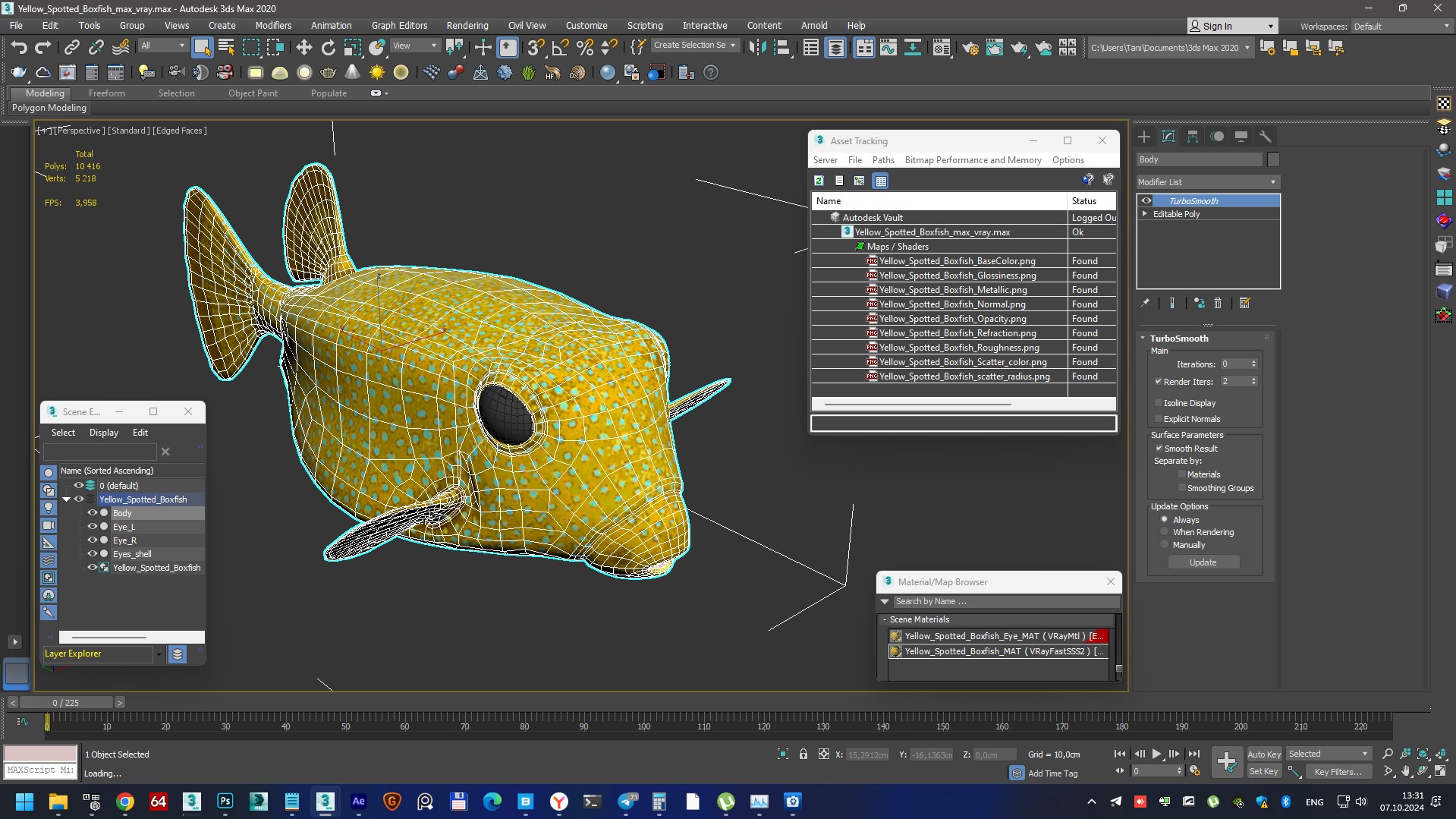The height and width of the screenshot is (819, 1456).
Task: Open the Modifiers menu
Action: pyautogui.click(x=273, y=26)
